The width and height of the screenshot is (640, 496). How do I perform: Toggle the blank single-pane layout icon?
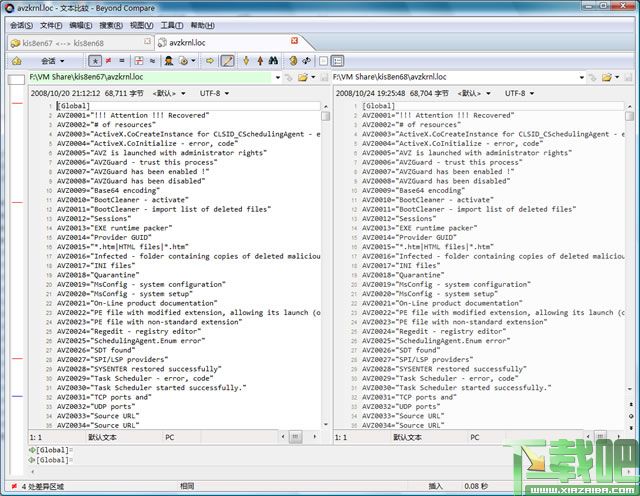click(x=323, y=61)
